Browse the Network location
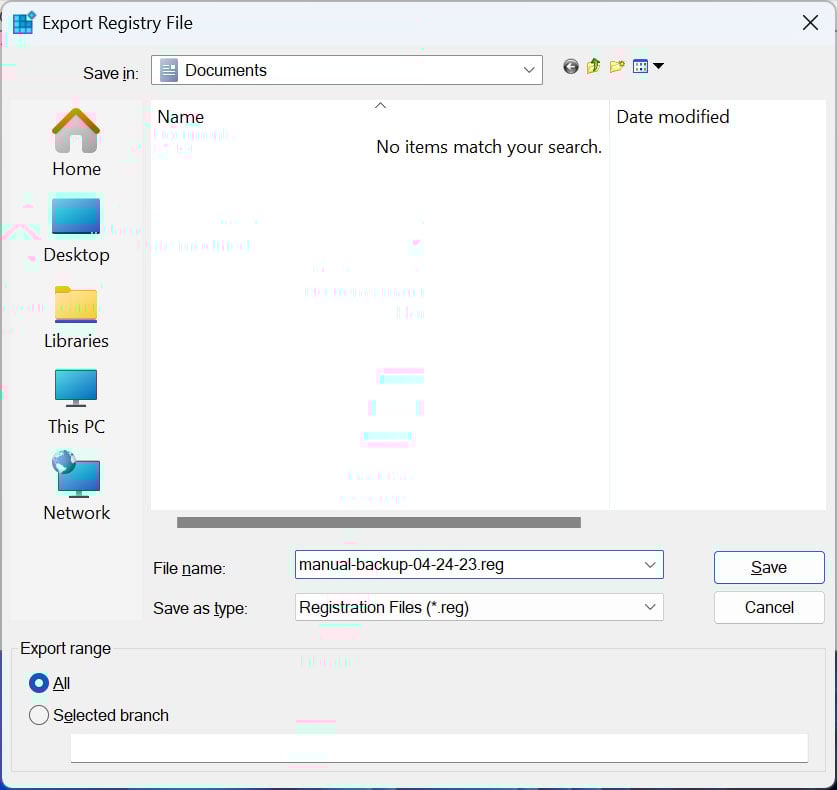 (x=76, y=487)
